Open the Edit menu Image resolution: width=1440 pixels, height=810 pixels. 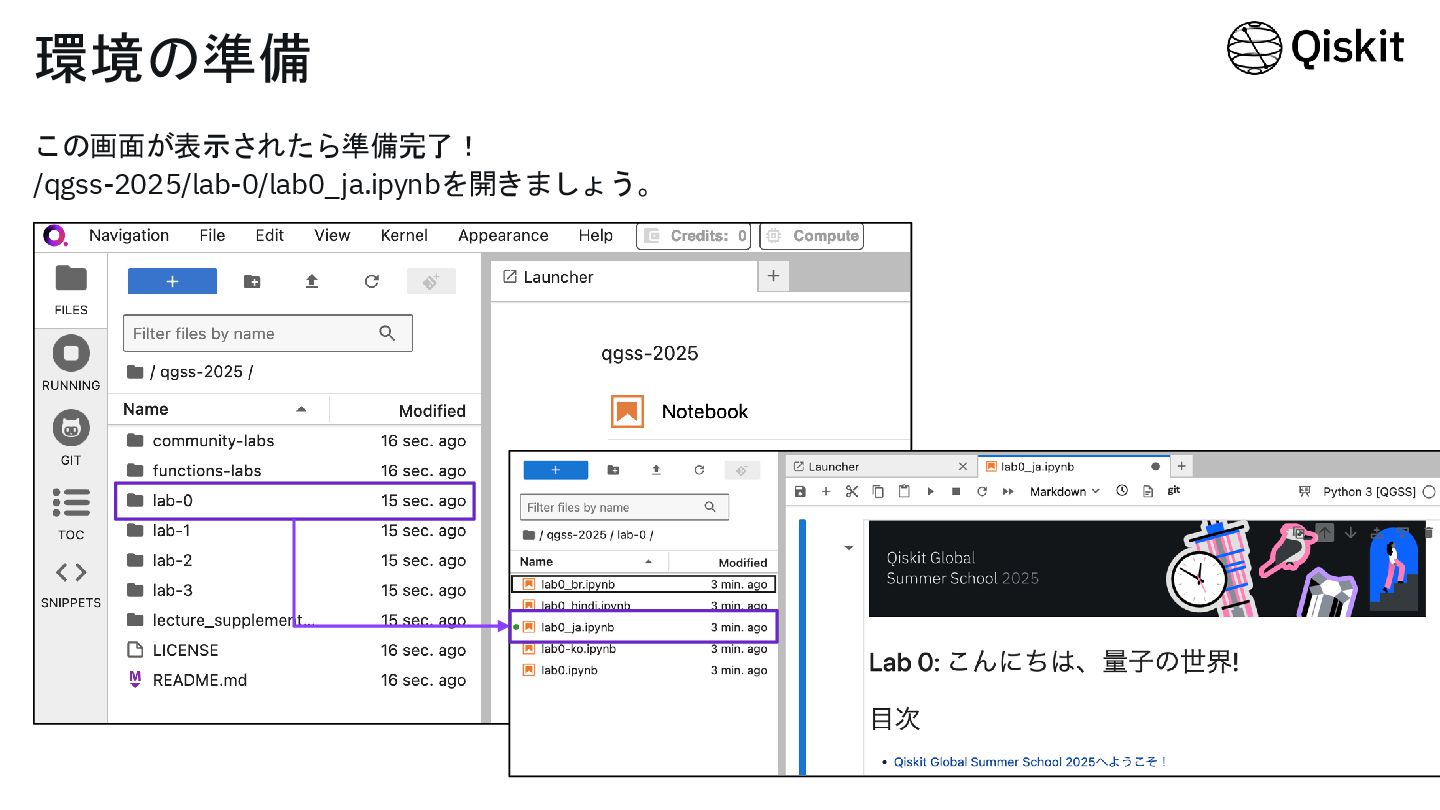click(269, 236)
